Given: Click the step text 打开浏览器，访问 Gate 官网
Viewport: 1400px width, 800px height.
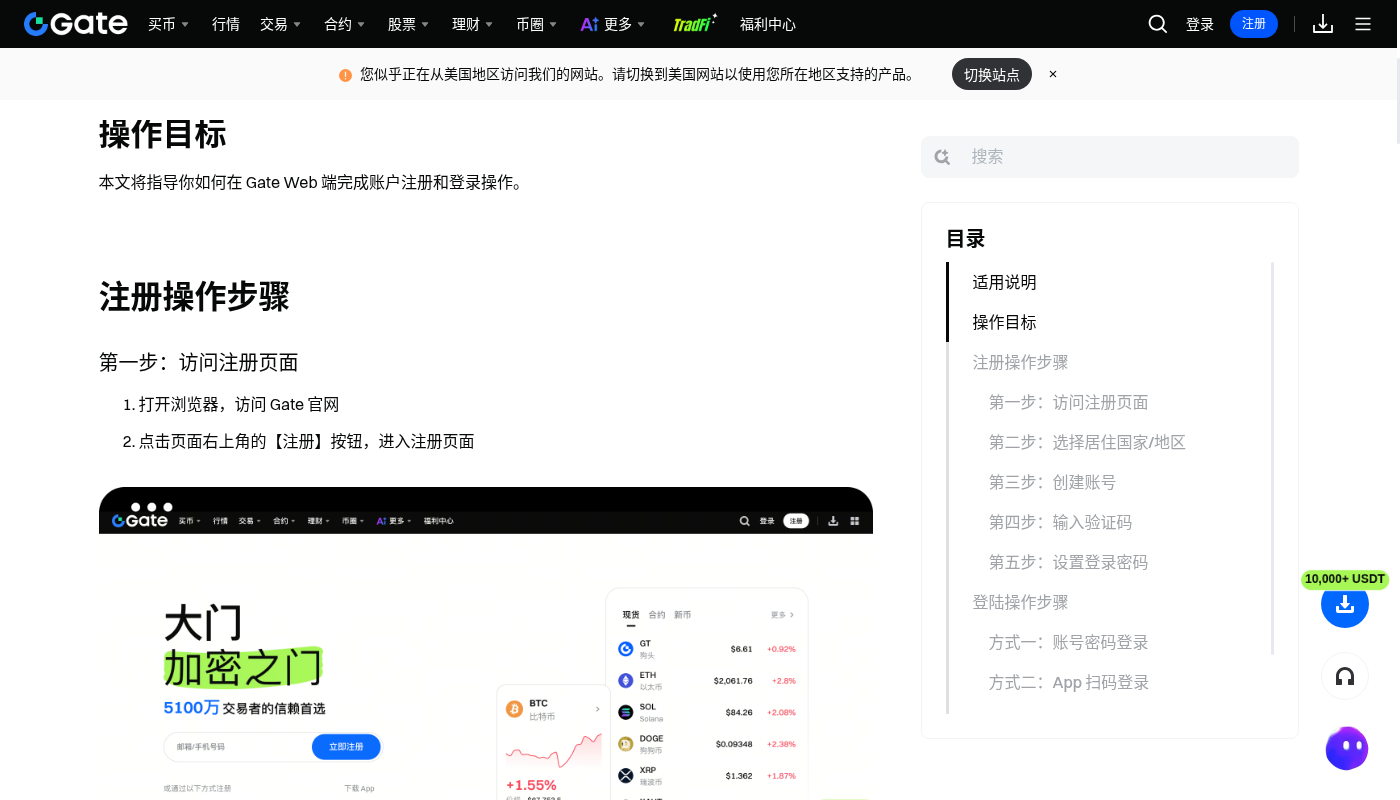Looking at the screenshot, I should 239,404.
